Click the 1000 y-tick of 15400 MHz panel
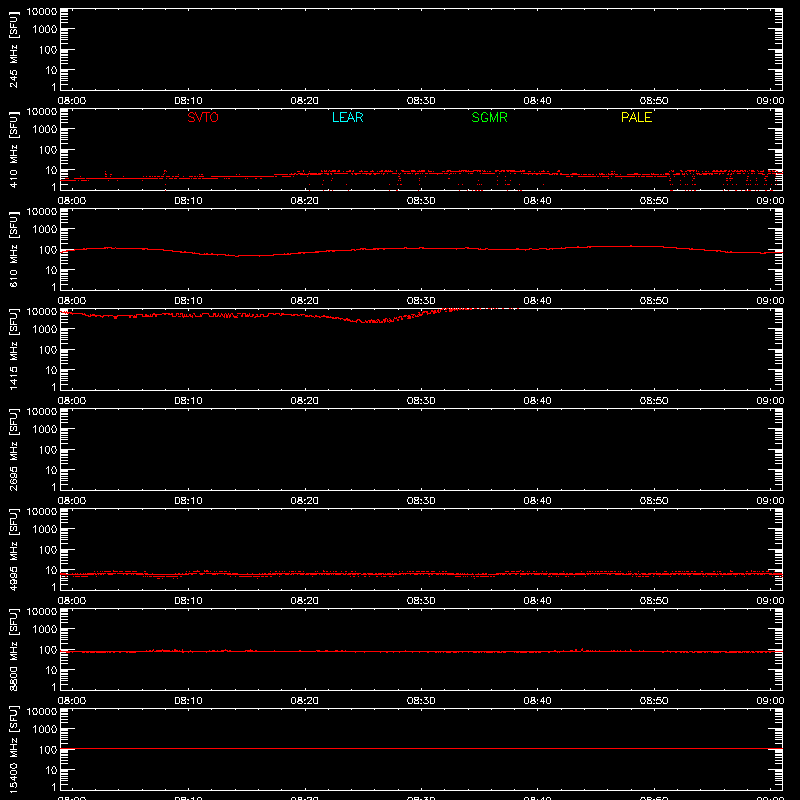The height and width of the screenshot is (800, 800). coord(45,730)
